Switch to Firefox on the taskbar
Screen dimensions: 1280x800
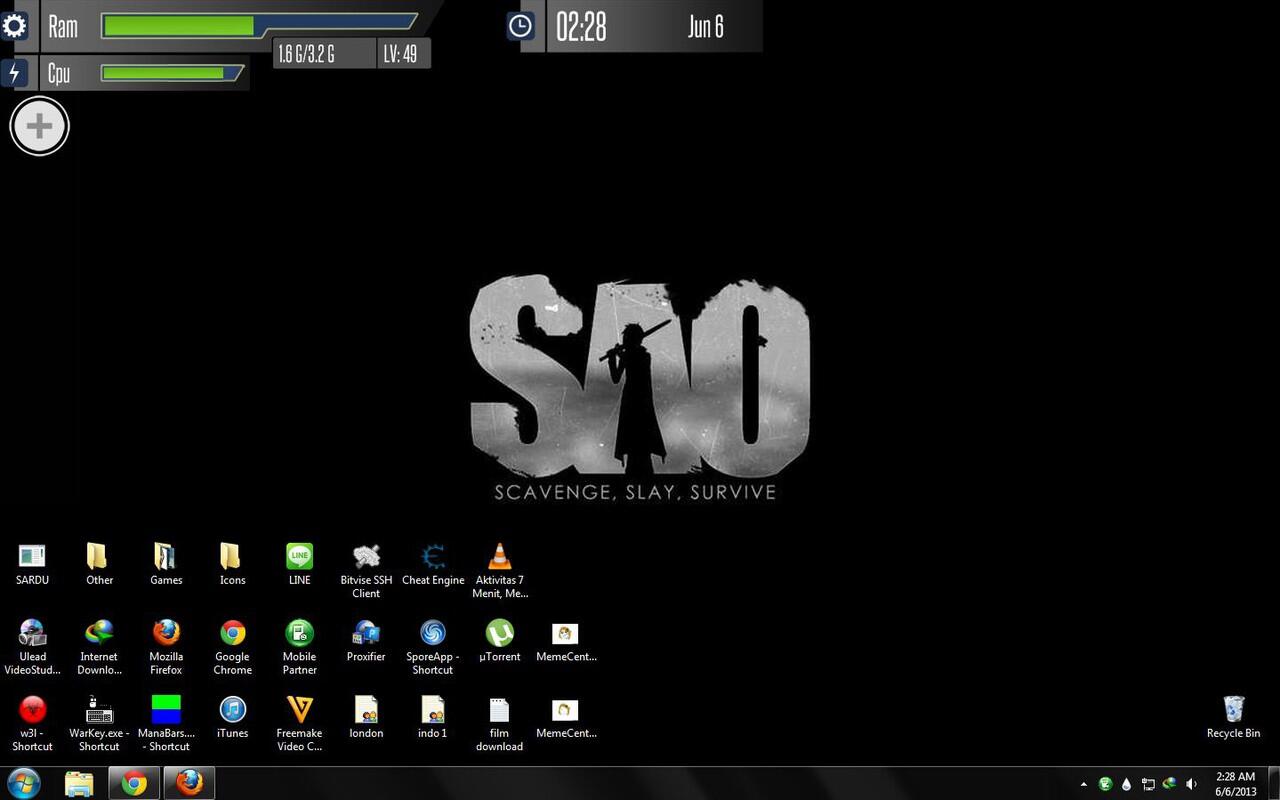click(189, 783)
